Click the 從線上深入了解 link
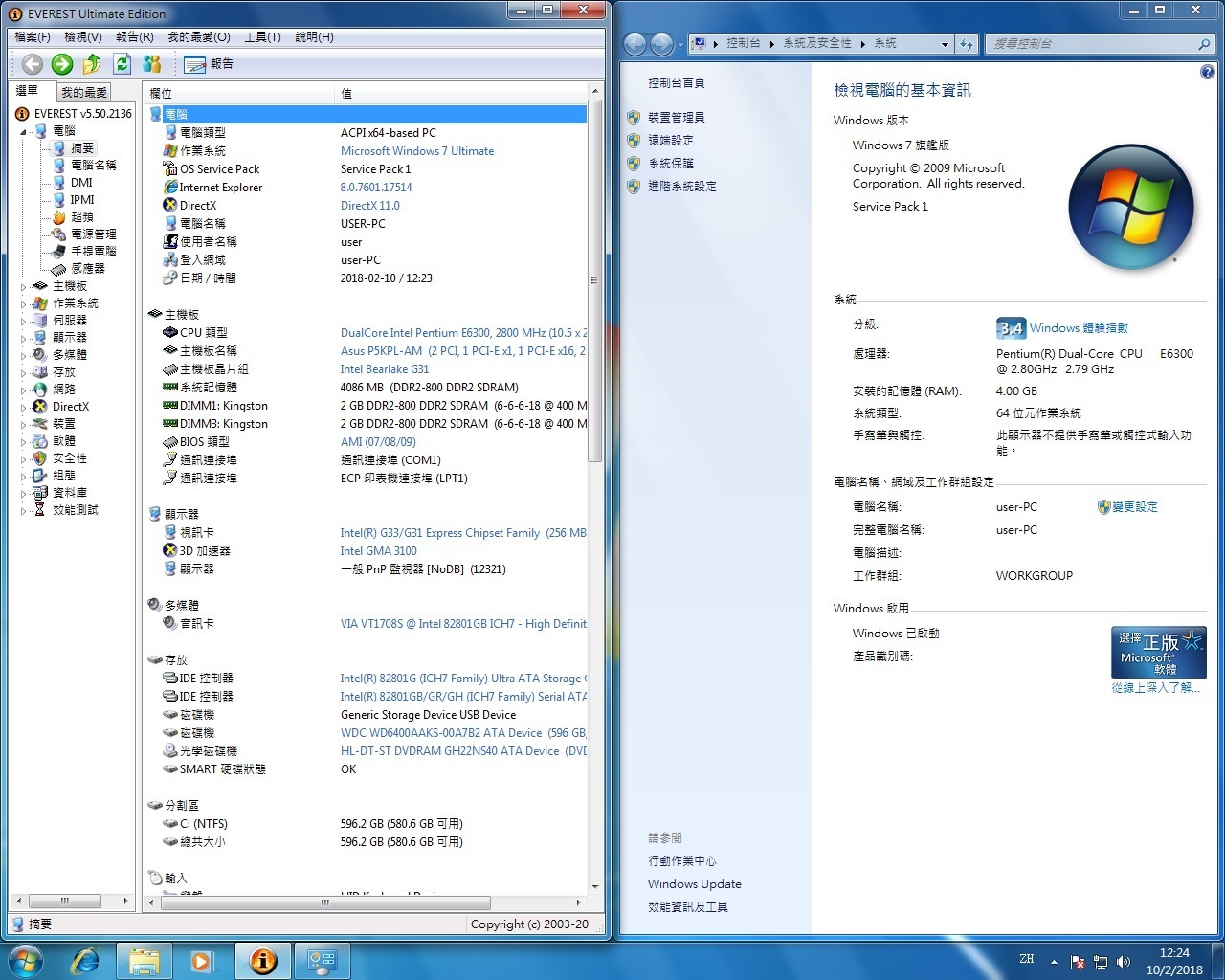1225x980 pixels. point(1155,688)
